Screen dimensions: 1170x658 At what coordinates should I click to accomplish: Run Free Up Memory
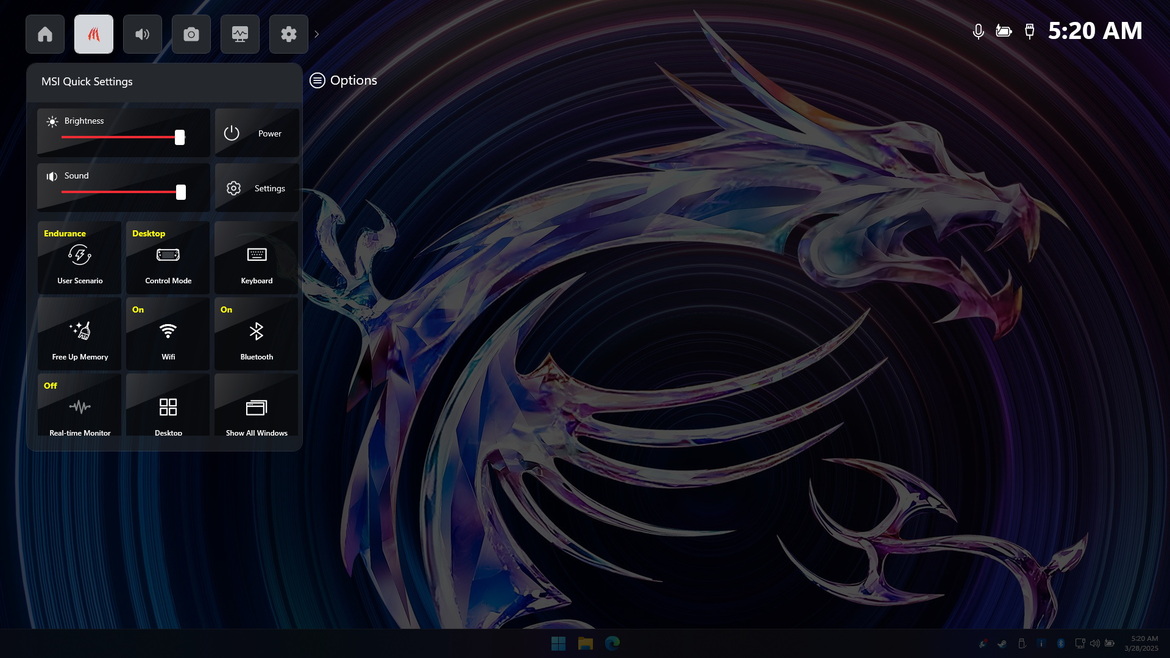pyautogui.click(x=79, y=333)
